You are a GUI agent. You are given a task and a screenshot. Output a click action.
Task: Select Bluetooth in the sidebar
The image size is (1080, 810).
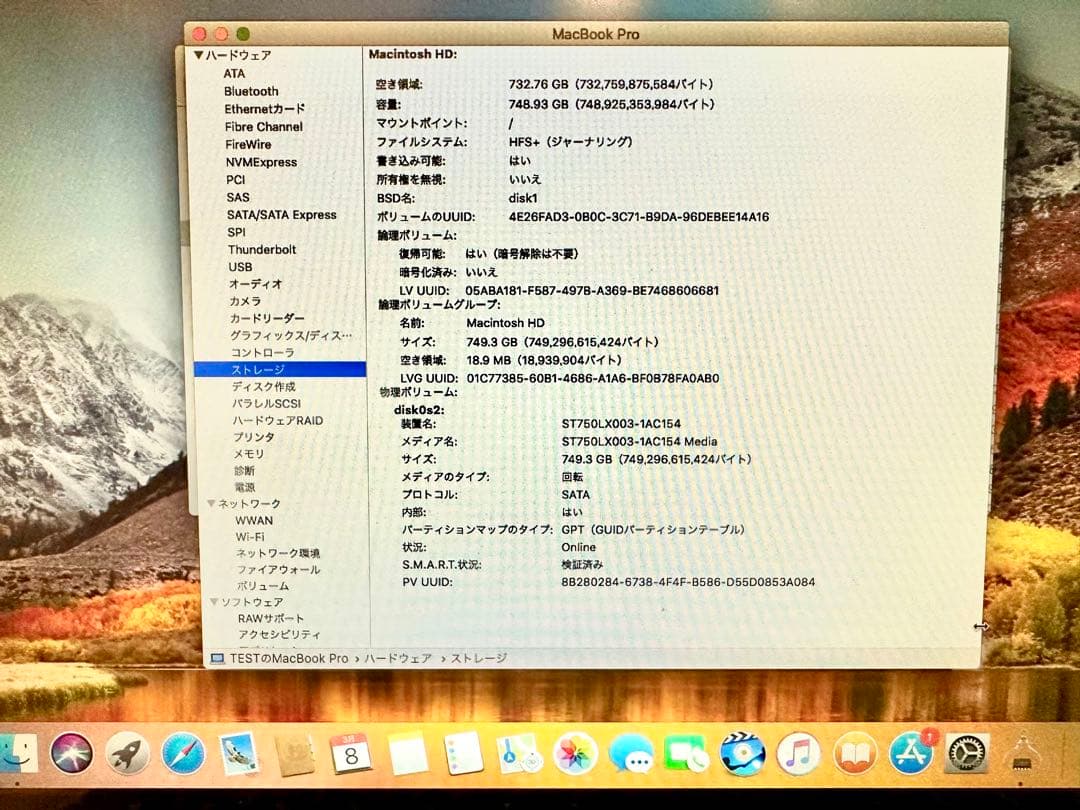click(x=249, y=91)
